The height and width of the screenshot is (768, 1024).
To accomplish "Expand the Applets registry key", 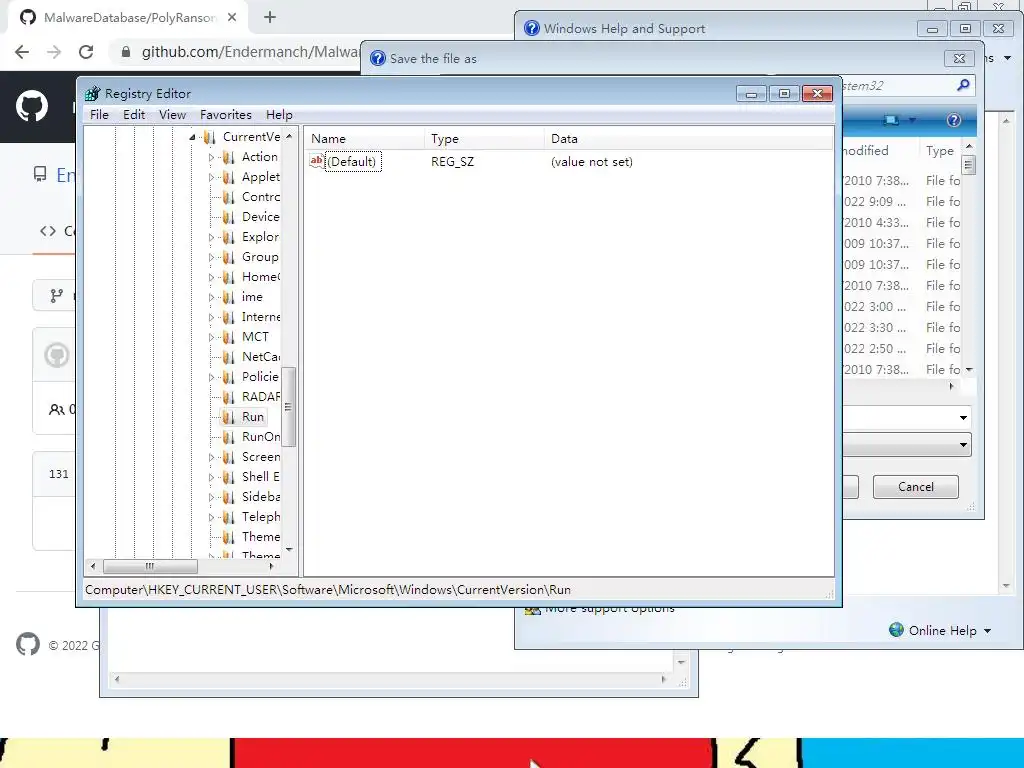I will 211,177.
